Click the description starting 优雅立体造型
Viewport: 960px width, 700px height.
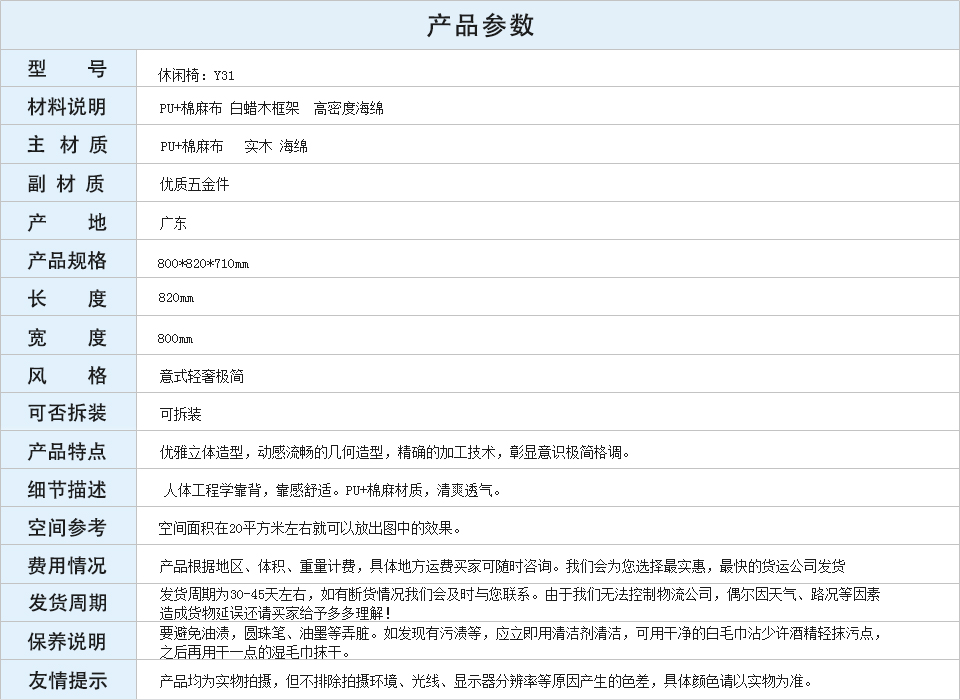pyautogui.click(x=394, y=453)
